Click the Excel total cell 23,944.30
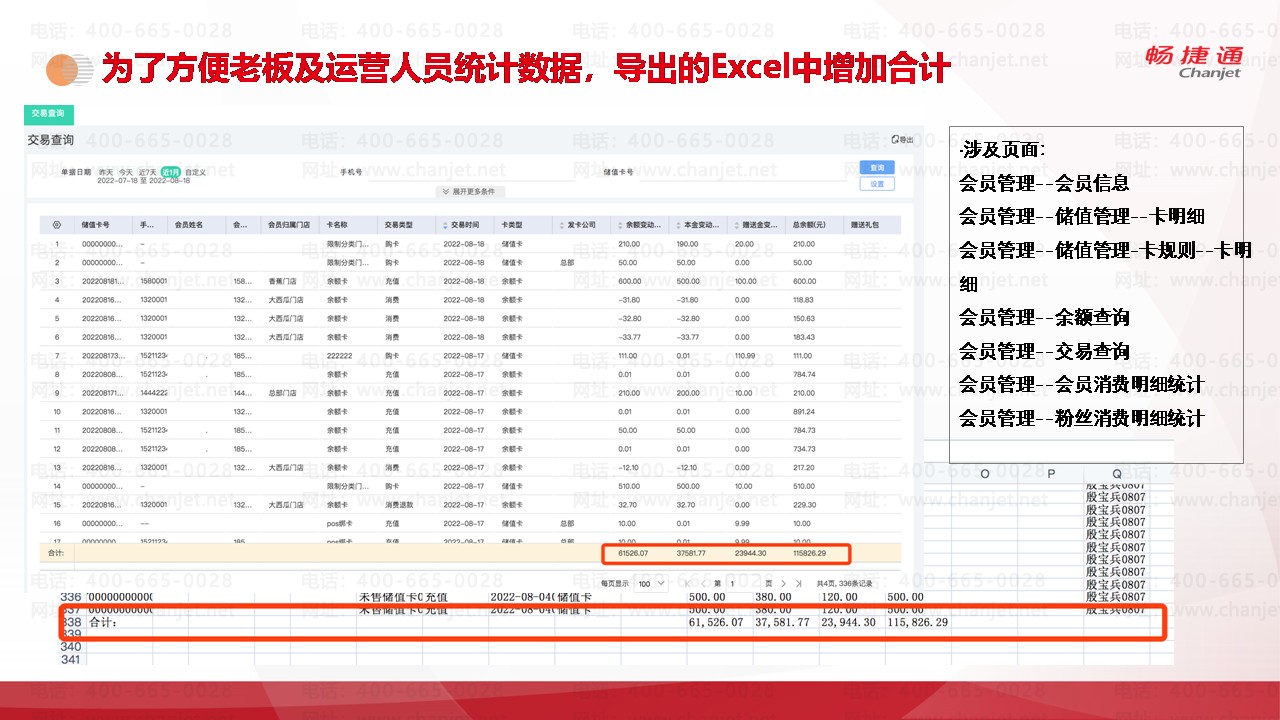The height and width of the screenshot is (720, 1280). [x=849, y=622]
